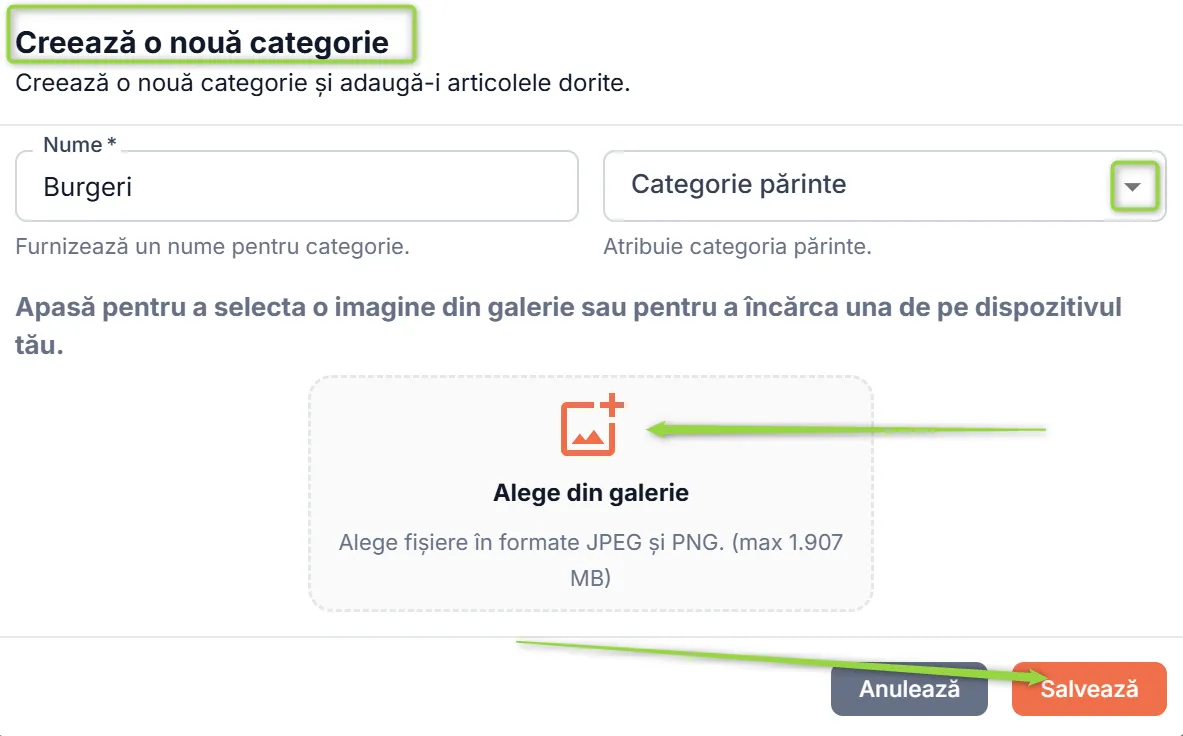Click the plus sign on the image icon
Screen dimensions: 1183x736
pos(613,404)
